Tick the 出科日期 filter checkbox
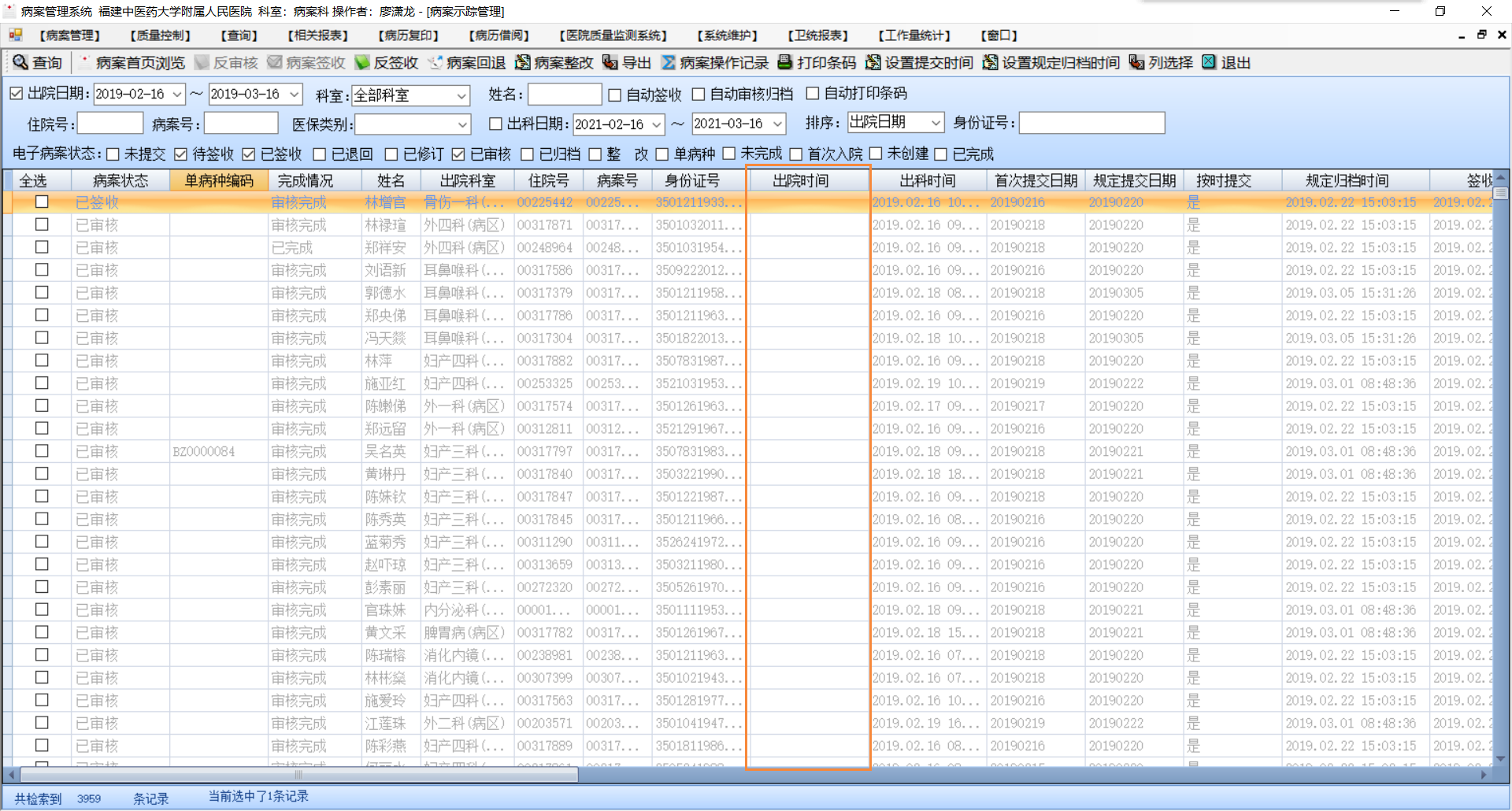Image resolution: width=1512 pixels, height=811 pixels. [x=495, y=124]
